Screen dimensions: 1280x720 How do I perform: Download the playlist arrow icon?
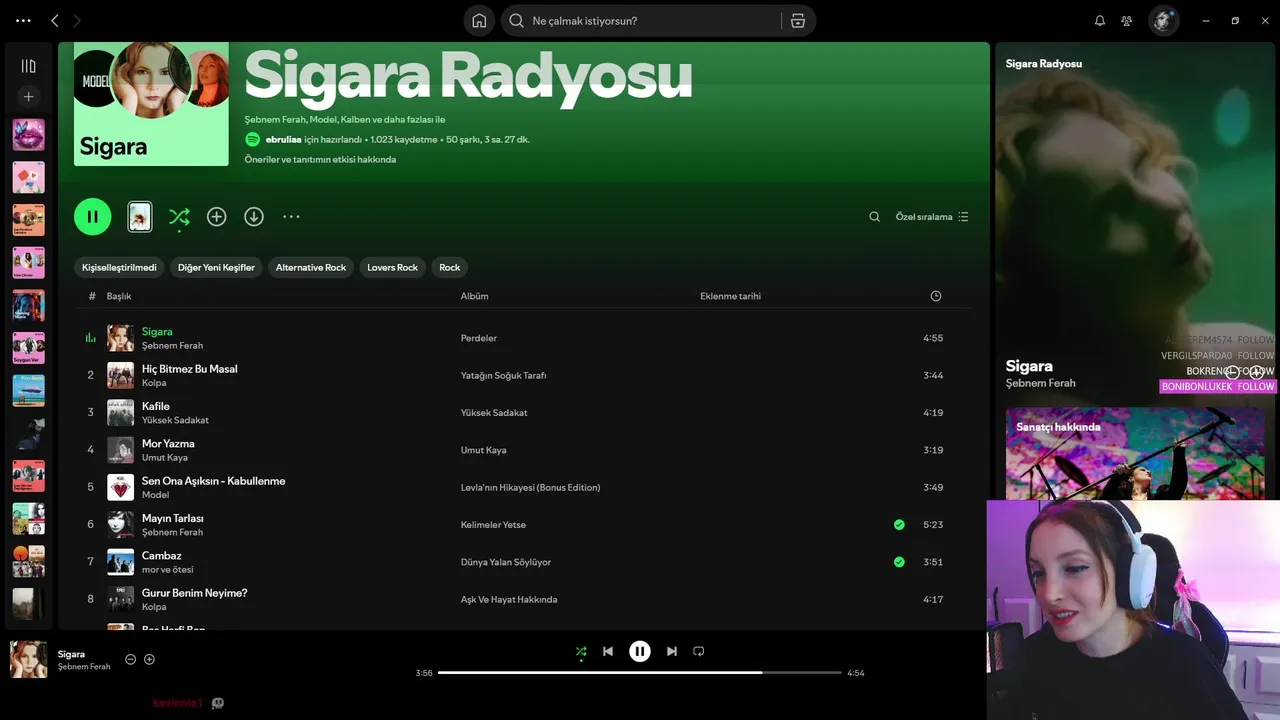click(254, 216)
